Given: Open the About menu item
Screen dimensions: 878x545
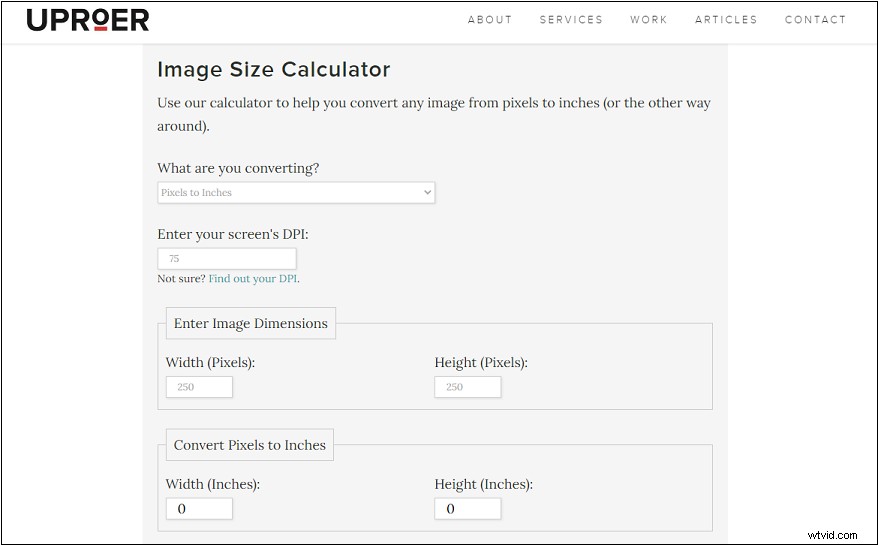Looking at the screenshot, I should [x=490, y=20].
